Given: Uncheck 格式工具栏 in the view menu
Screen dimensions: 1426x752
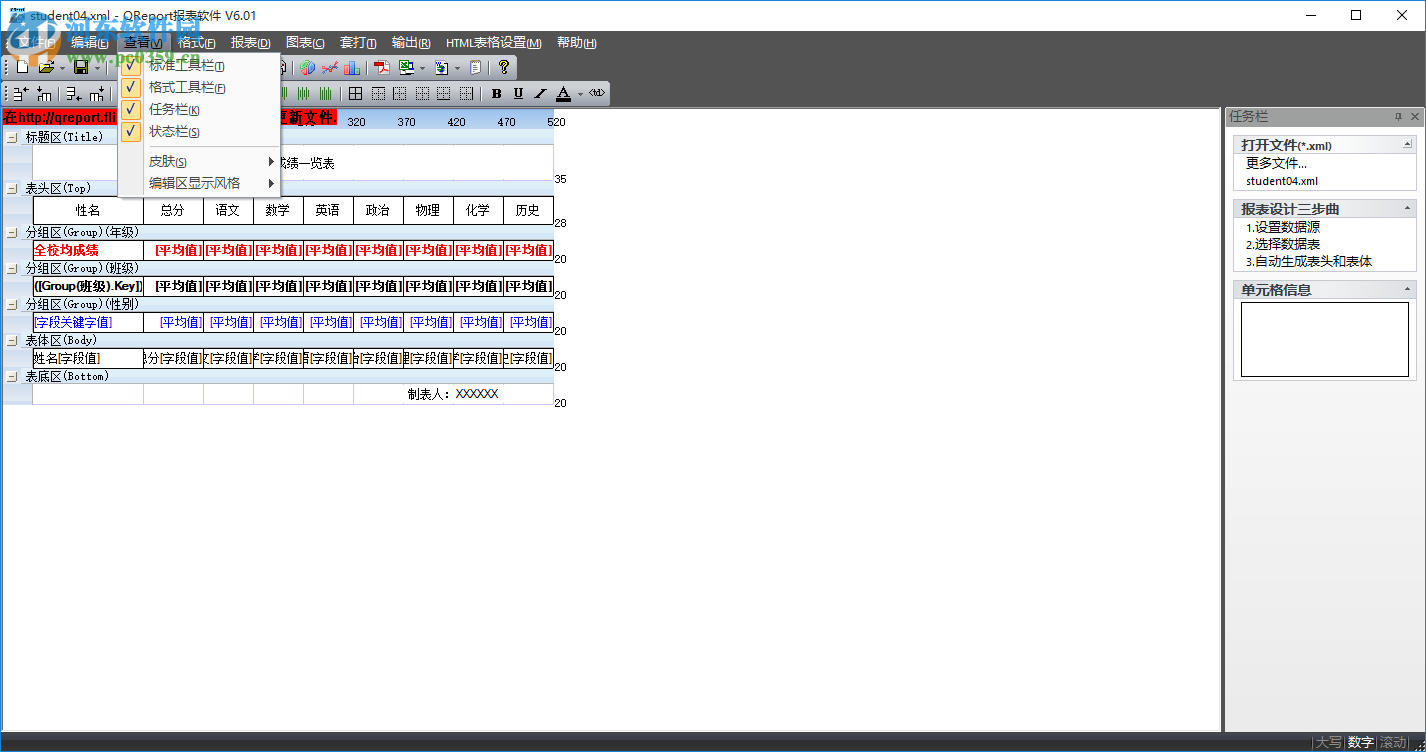Looking at the screenshot, I should 199,88.
